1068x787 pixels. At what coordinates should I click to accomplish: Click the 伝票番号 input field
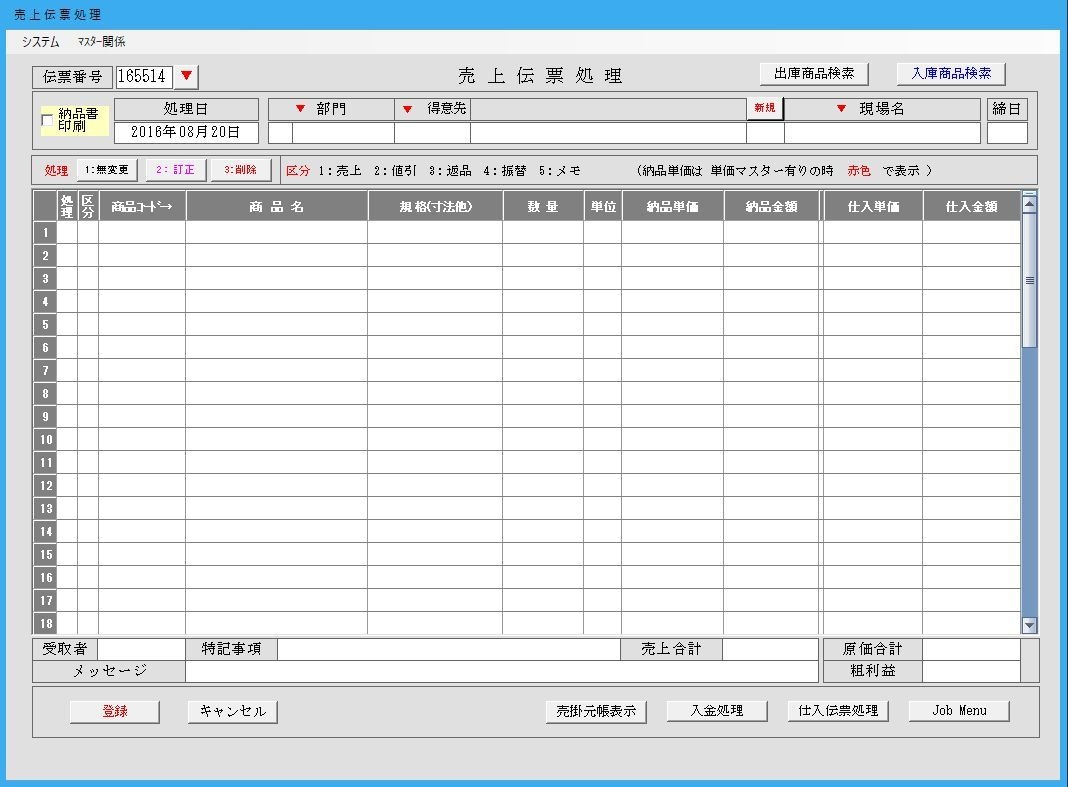(144, 76)
